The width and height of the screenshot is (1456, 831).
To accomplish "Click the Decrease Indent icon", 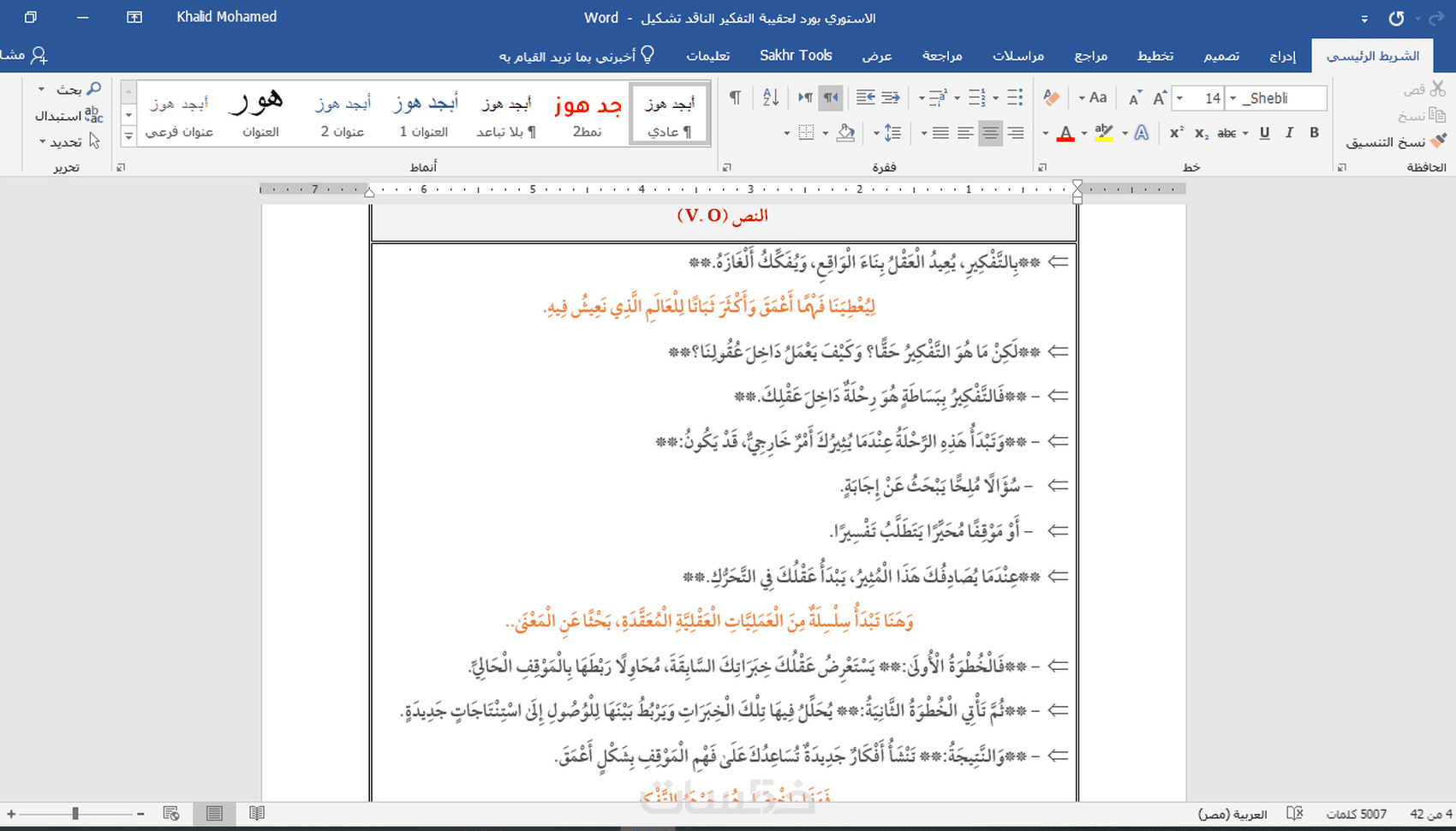I will pyautogui.click(x=891, y=98).
